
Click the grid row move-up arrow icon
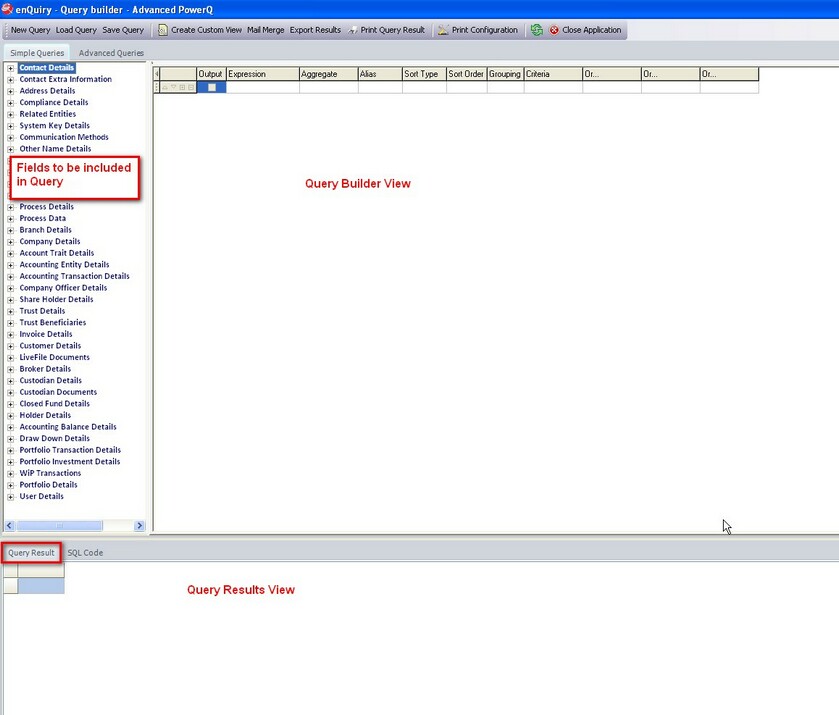pos(165,87)
